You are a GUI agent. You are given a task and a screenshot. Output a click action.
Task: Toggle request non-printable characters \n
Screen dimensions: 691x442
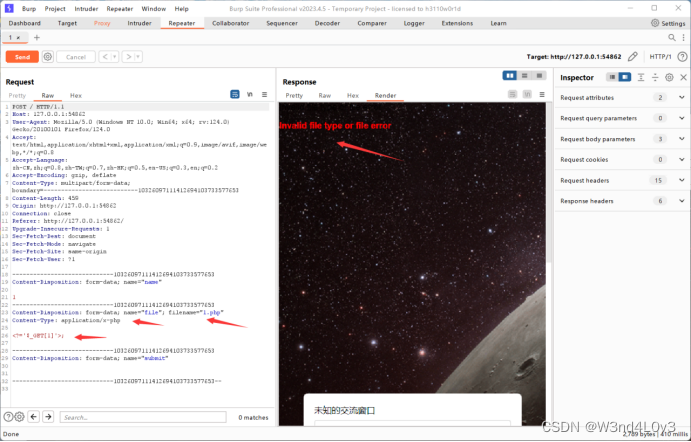coord(250,94)
